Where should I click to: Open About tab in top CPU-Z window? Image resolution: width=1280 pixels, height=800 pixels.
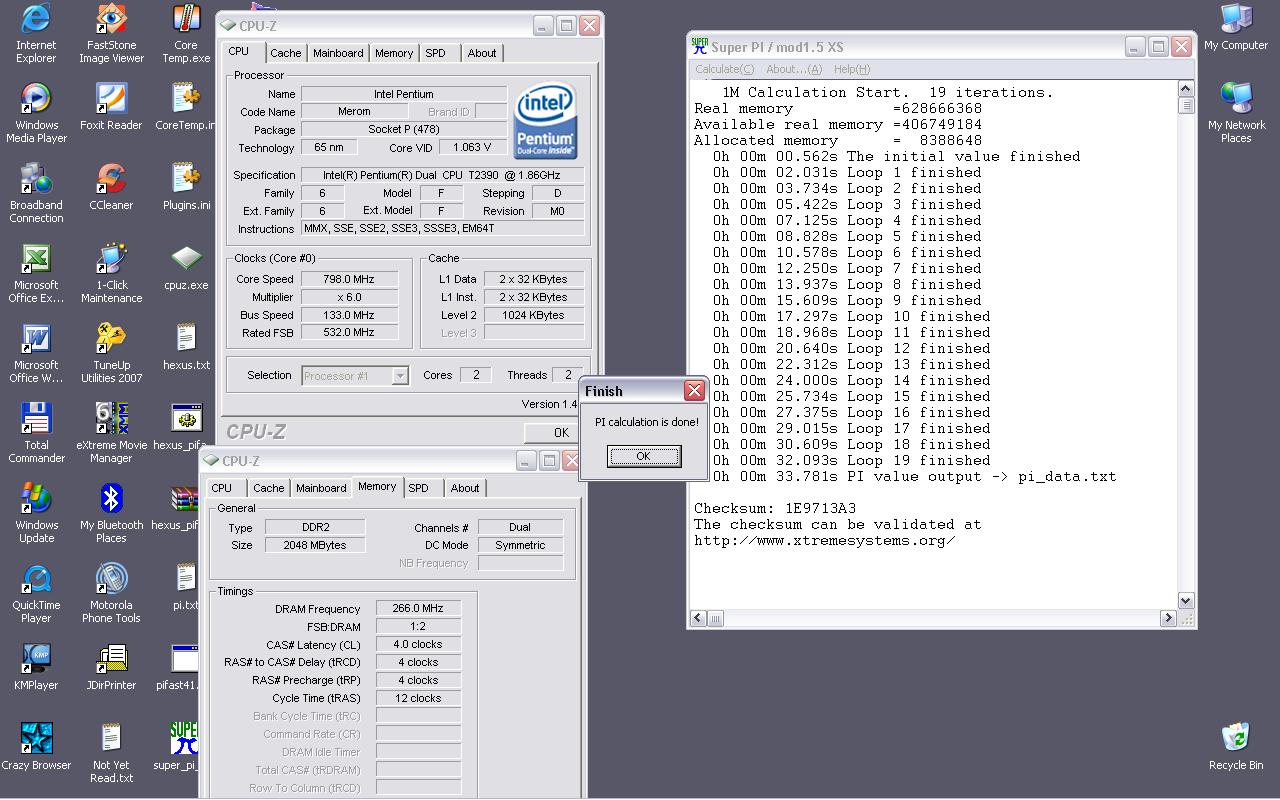[x=482, y=53]
